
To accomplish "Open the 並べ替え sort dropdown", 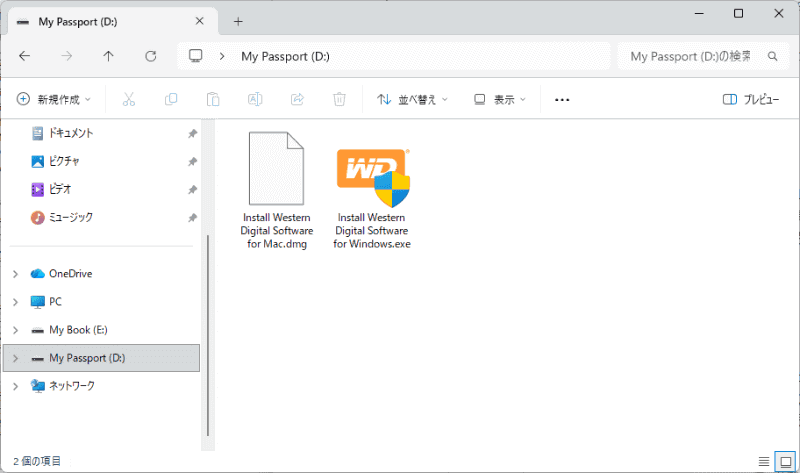I will [412, 99].
